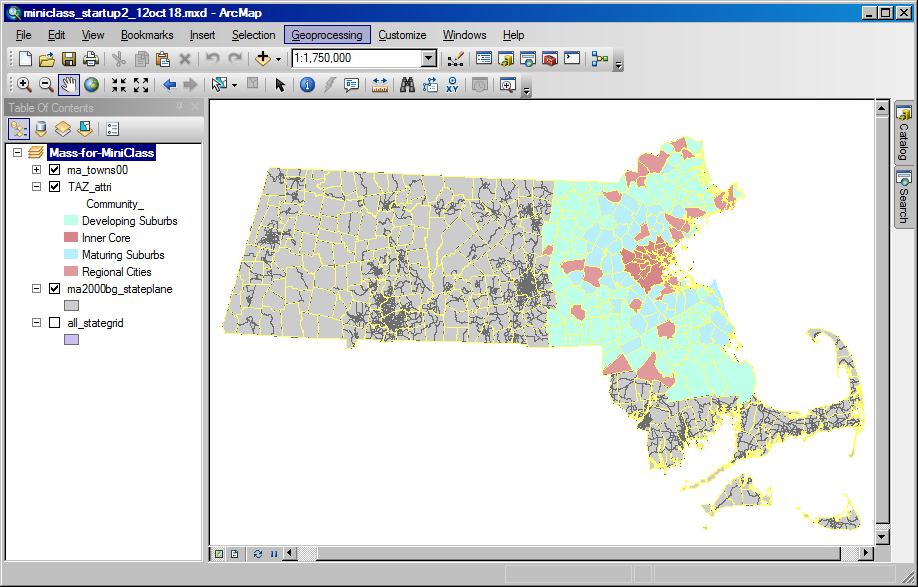Select the Identify tool

point(307,85)
